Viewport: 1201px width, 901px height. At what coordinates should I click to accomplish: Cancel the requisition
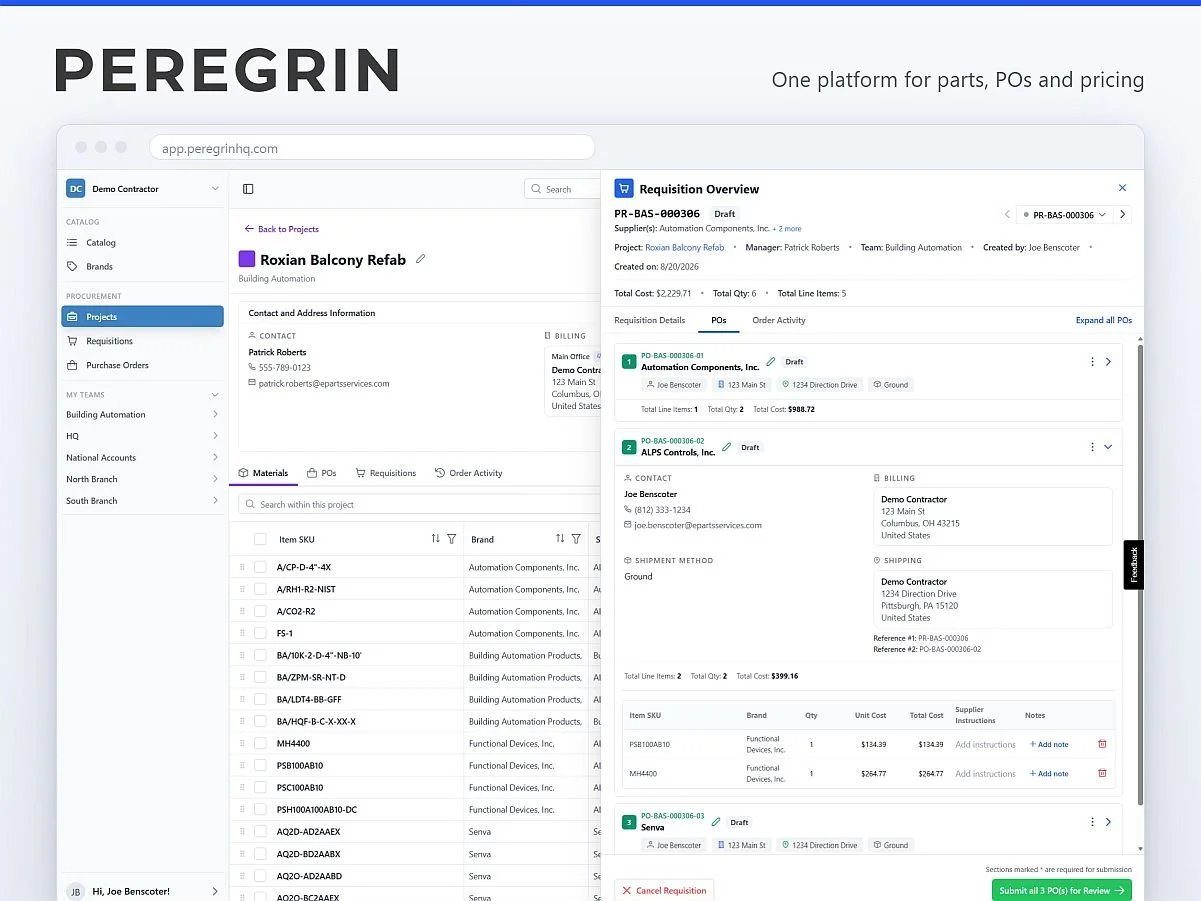(x=664, y=890)
